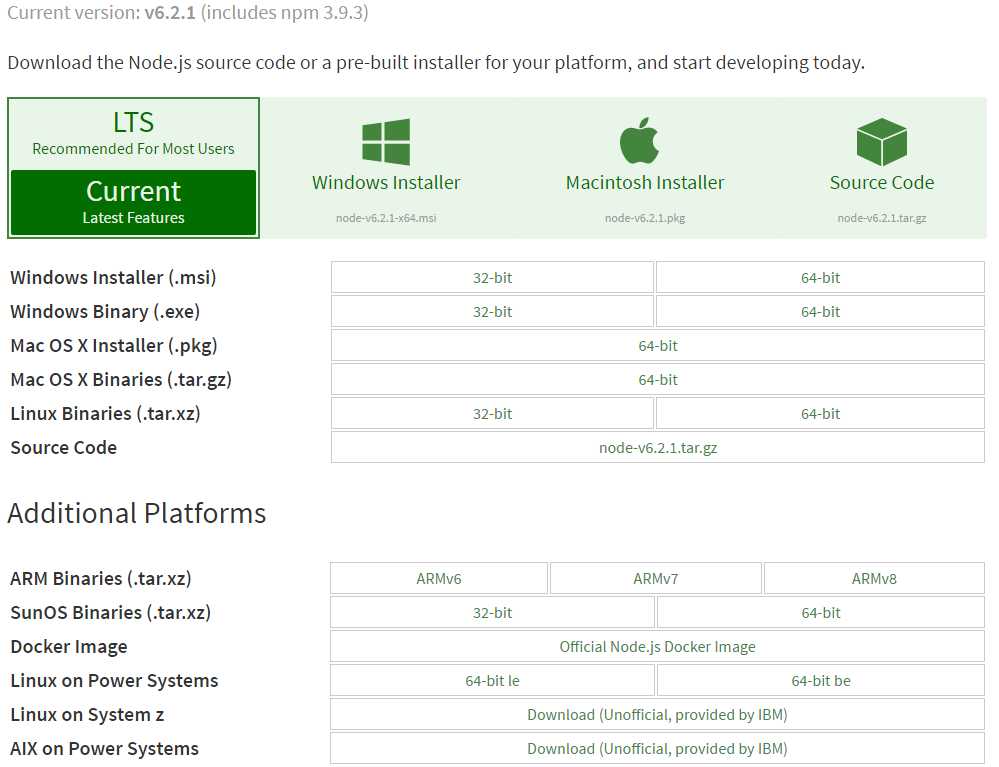Download Linux Binaries (.tar.xz) 32-bit

[x=492, y=413]
